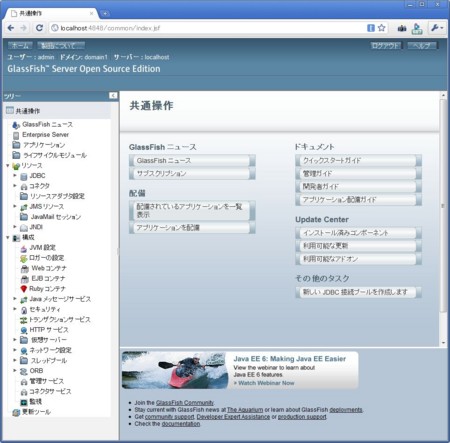Click the ログアウト button
This screenshot has width=450, height=443.
pos(386,46)
